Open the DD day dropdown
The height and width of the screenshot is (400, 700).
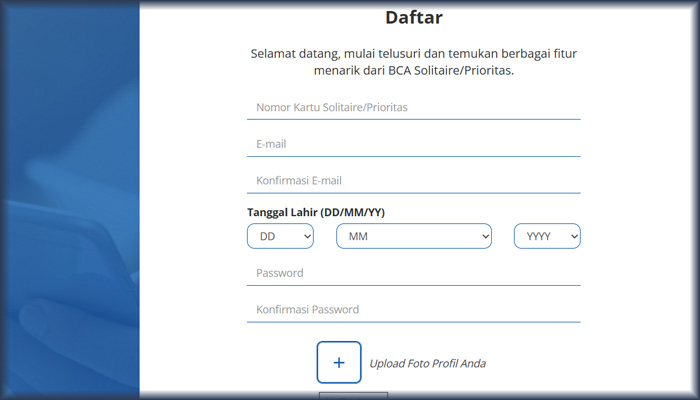pyautogui.click(x=280, y=236)
